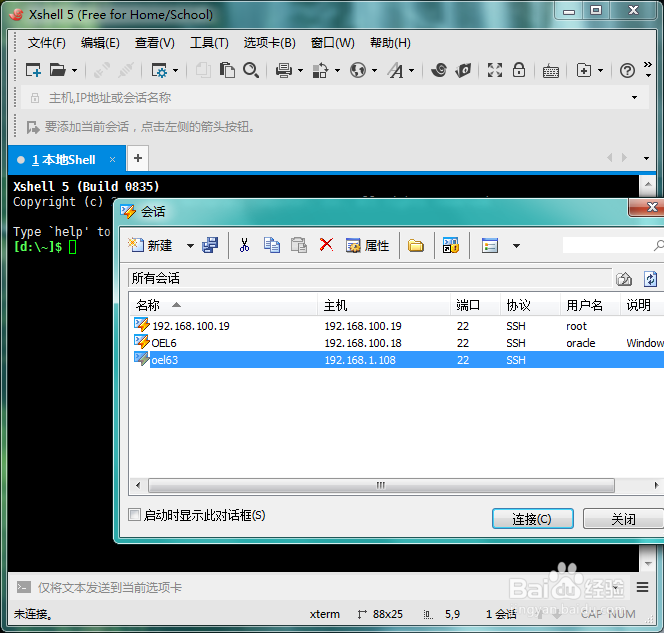Viewport: 664px width, 633px height.
Task: Open the hamburger menu in the compose bar
Action: [x=642, y=587]
